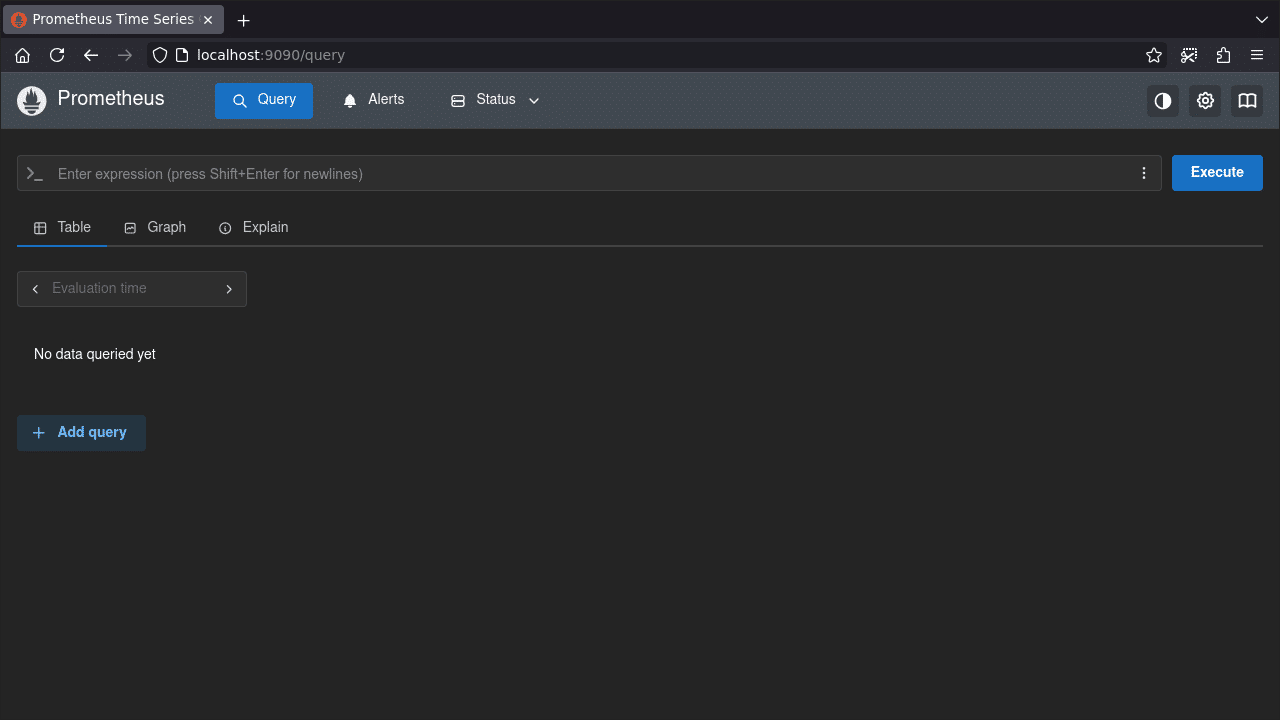Switch to the Explain tab
This screenshot has height=720, width=1280.
point(265,227)
